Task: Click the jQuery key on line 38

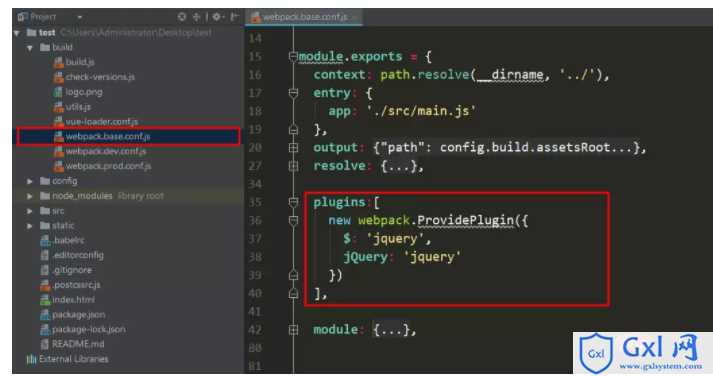Action: tap(366, 257)
